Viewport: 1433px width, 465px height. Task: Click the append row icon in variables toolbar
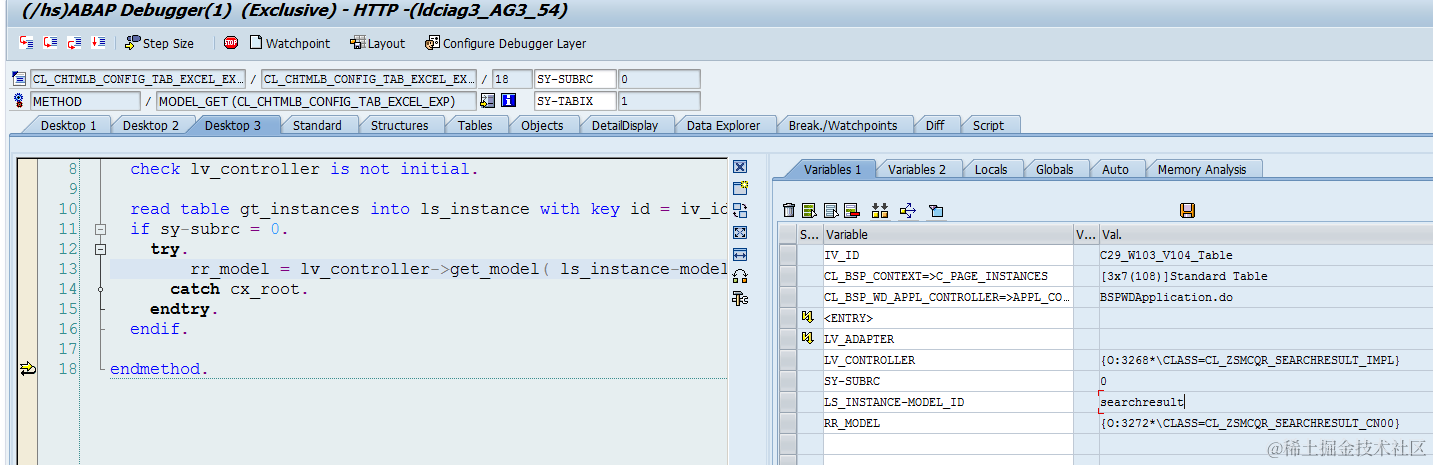(830, 210)
